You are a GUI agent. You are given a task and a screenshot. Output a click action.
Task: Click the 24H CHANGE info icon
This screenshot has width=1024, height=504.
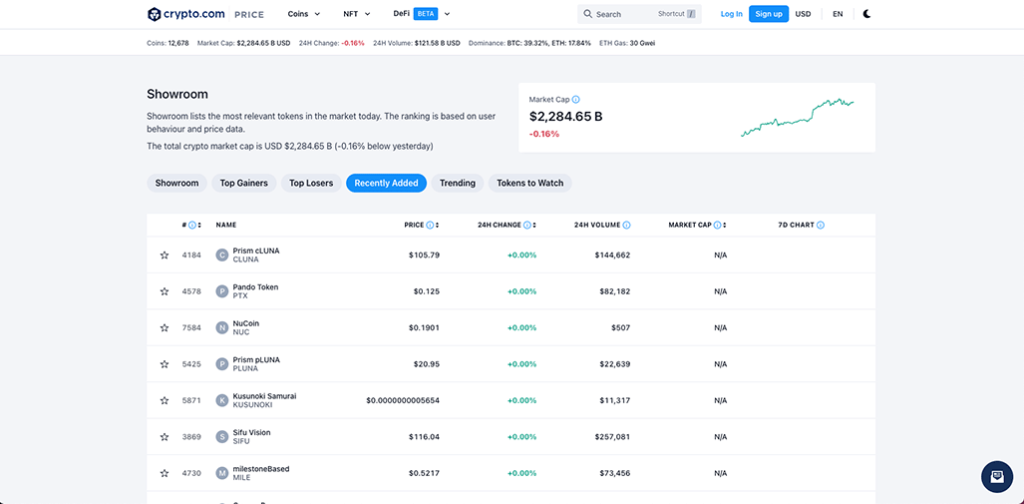[527, 225]
